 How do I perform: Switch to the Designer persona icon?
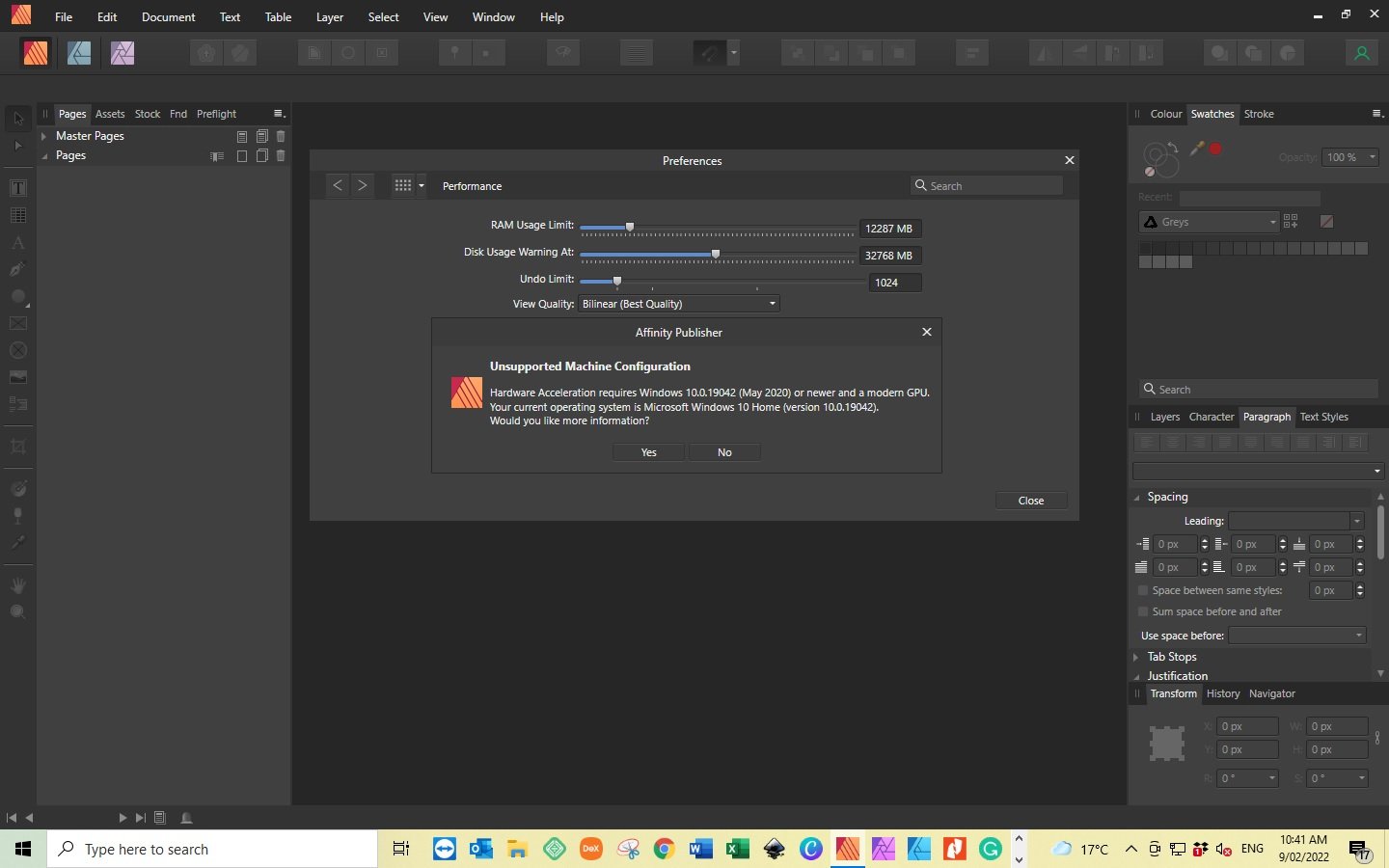[x=79, y=53]
